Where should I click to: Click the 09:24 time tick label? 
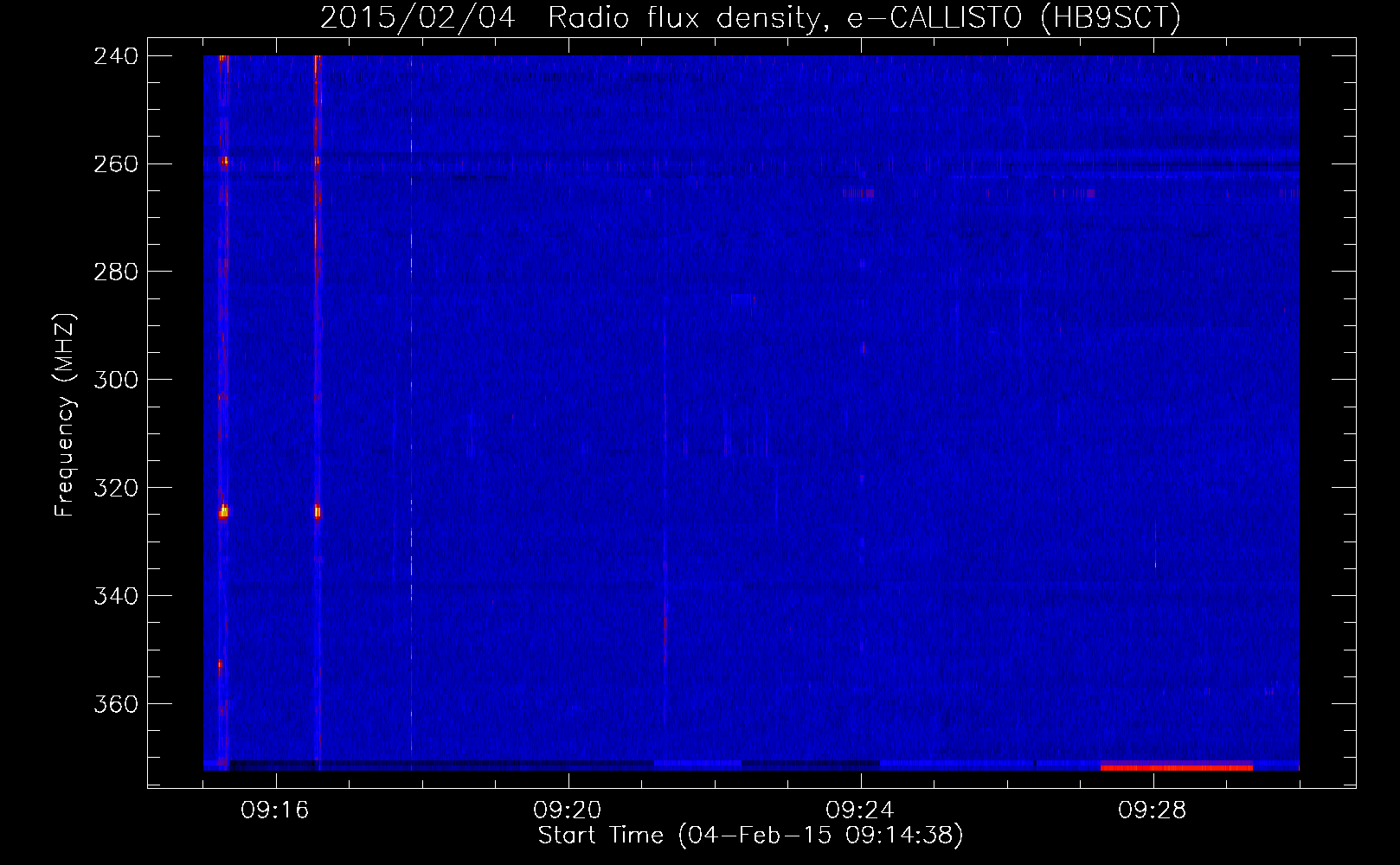pos(860,811)
